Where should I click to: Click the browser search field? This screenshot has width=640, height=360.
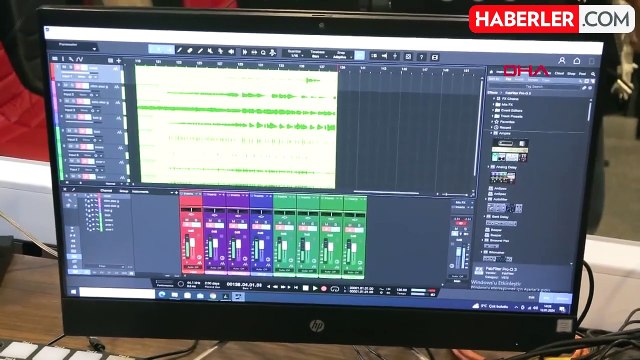click(534, 87)
